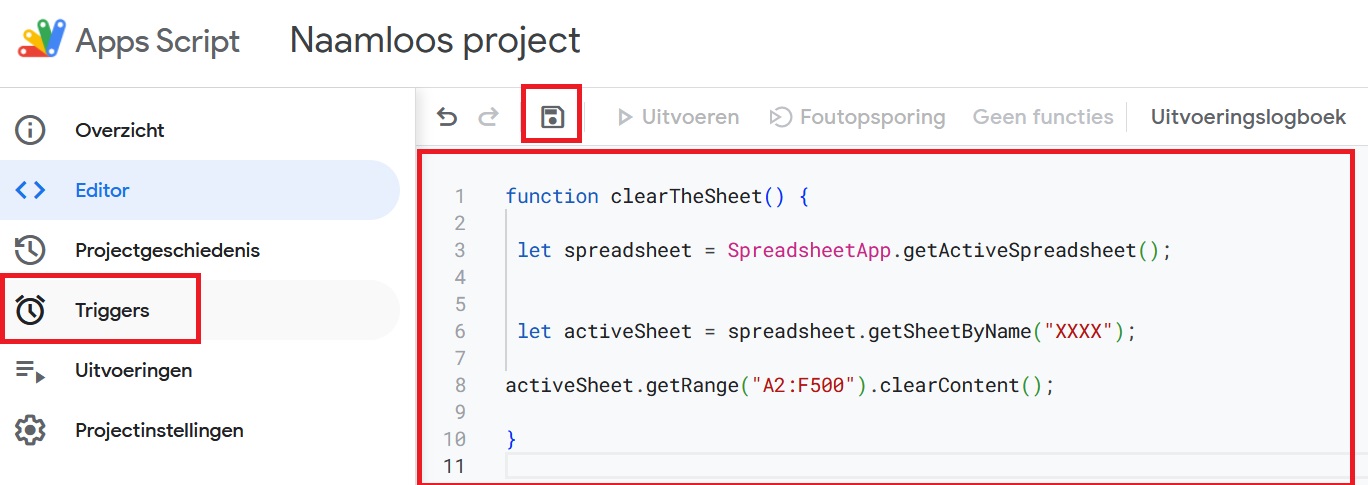
Task: Click the Overzicht info icon
Action: coord(31,130)
